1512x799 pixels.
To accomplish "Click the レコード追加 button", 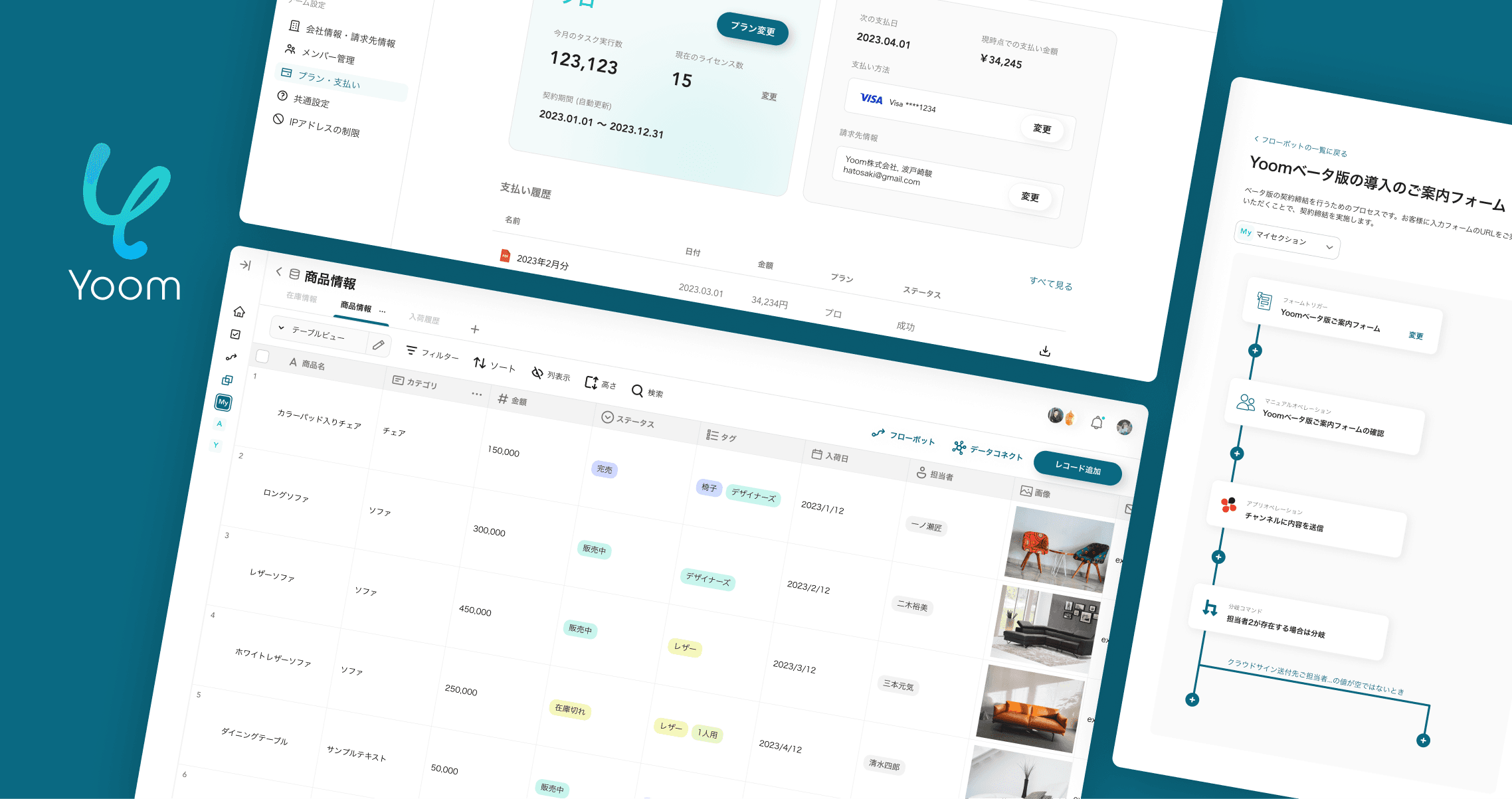I will (1078, 468).
